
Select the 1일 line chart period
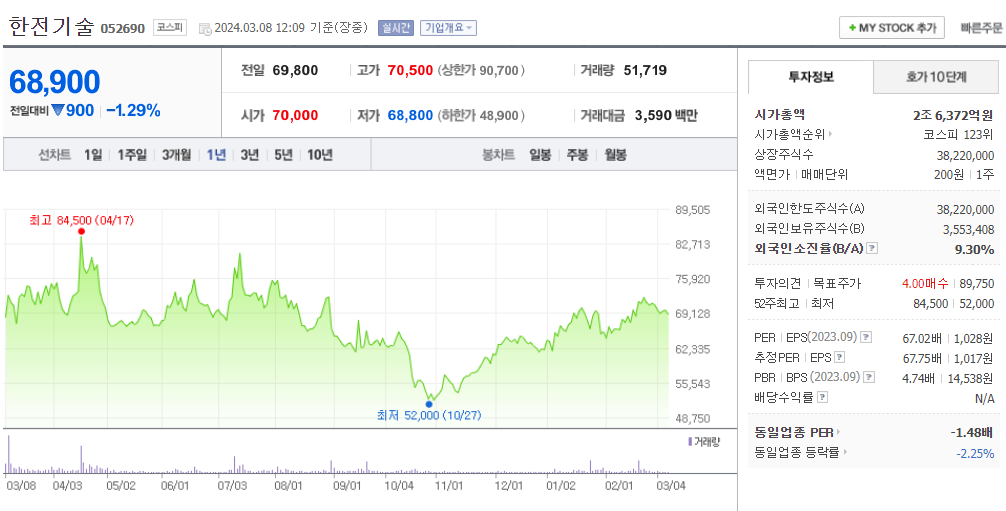(93, 155)
